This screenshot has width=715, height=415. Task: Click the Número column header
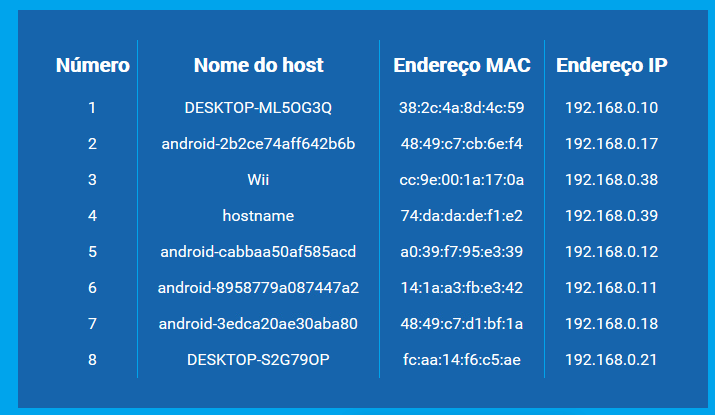coord(93,65)
